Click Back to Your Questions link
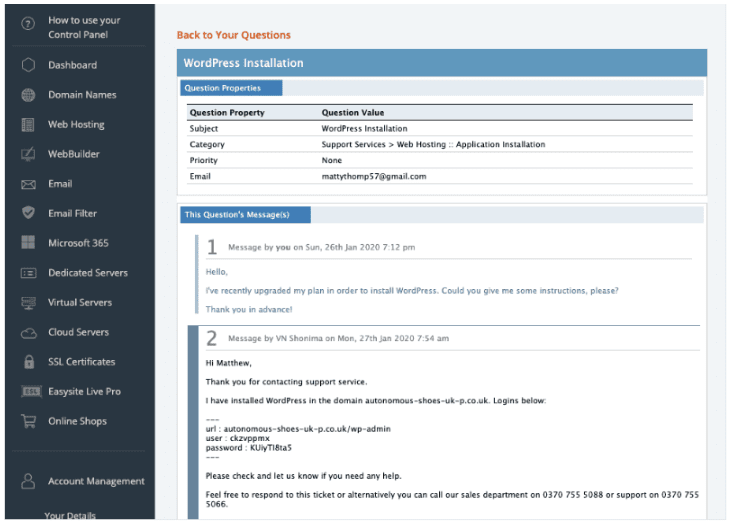733x527 pixels. coord(233,35)
